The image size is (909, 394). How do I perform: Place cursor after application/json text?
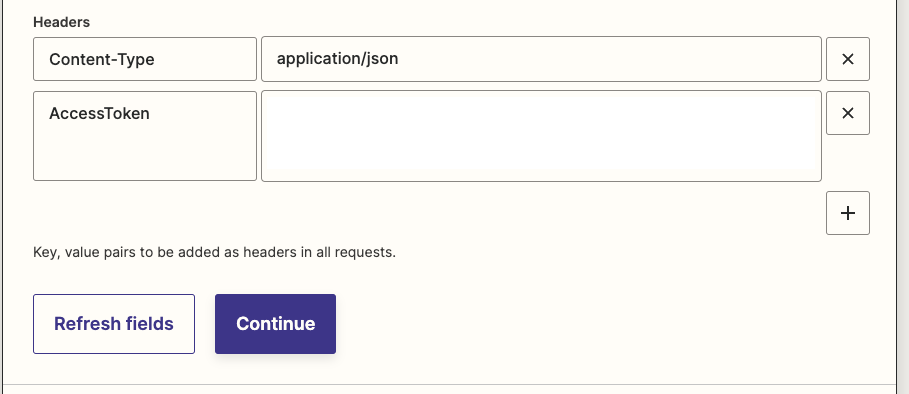pos(399,59)
